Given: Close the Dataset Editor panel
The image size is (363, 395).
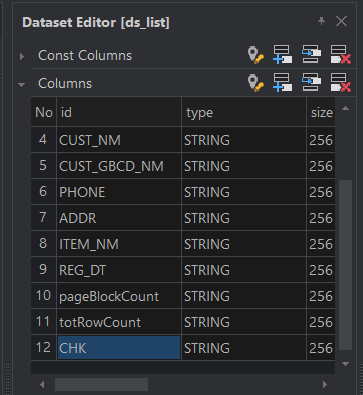Looking at the screenshot, I should point(342,21).
